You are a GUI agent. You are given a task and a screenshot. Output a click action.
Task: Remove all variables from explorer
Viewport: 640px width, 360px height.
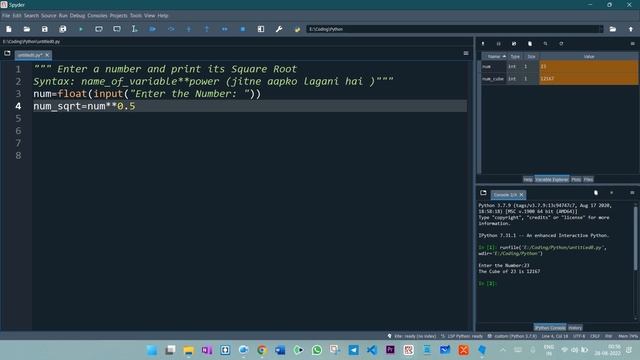(x=530, y=44)
